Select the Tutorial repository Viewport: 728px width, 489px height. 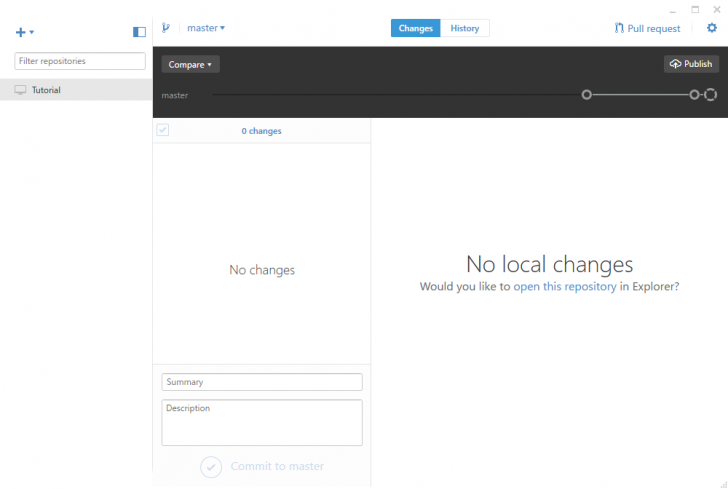pos(76,90)
